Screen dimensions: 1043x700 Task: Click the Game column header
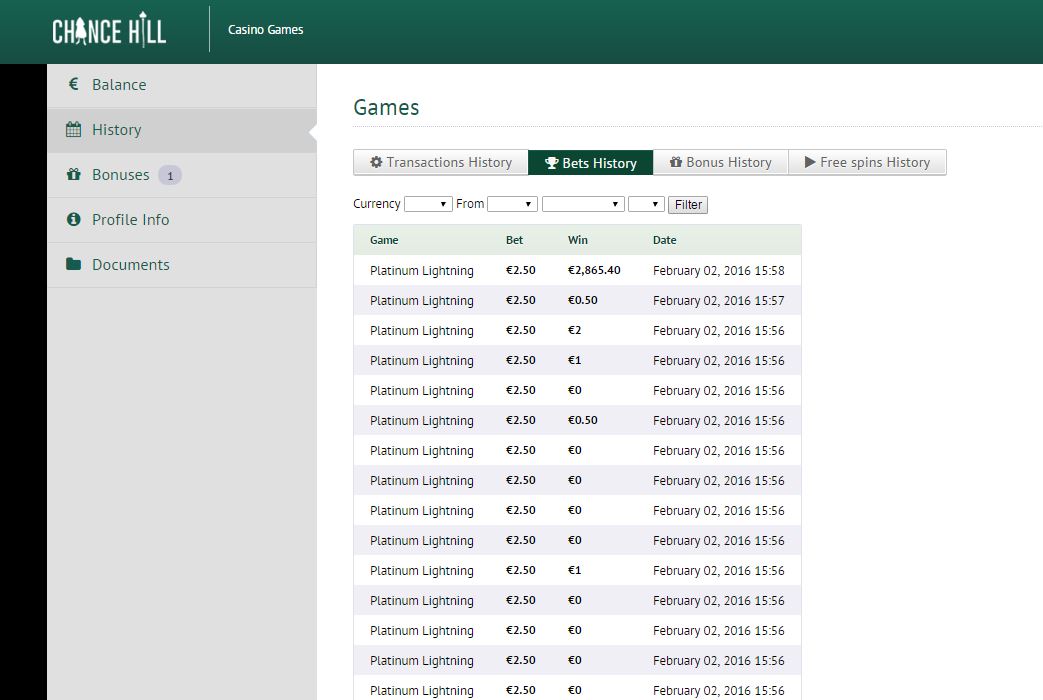pos(384,240)
